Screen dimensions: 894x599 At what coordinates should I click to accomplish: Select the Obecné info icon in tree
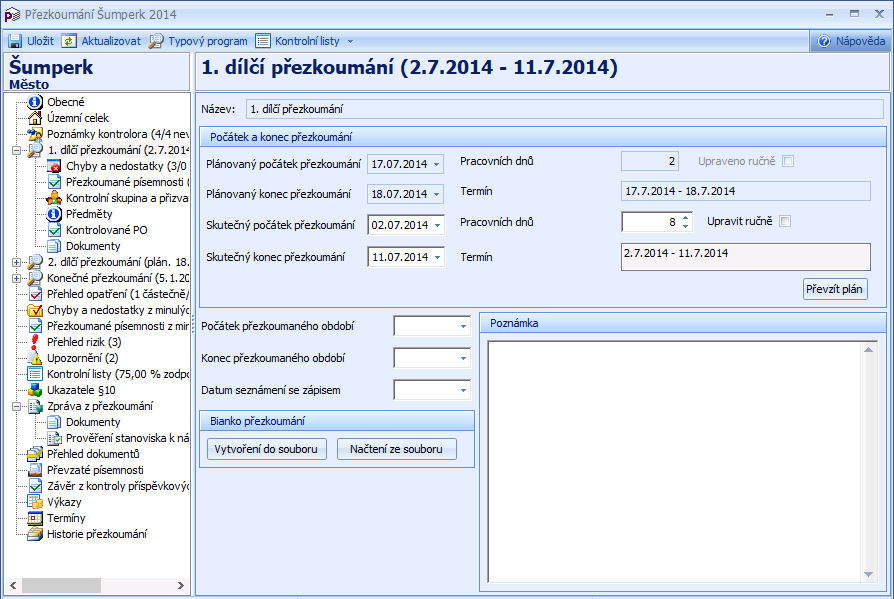click(35, 102)
